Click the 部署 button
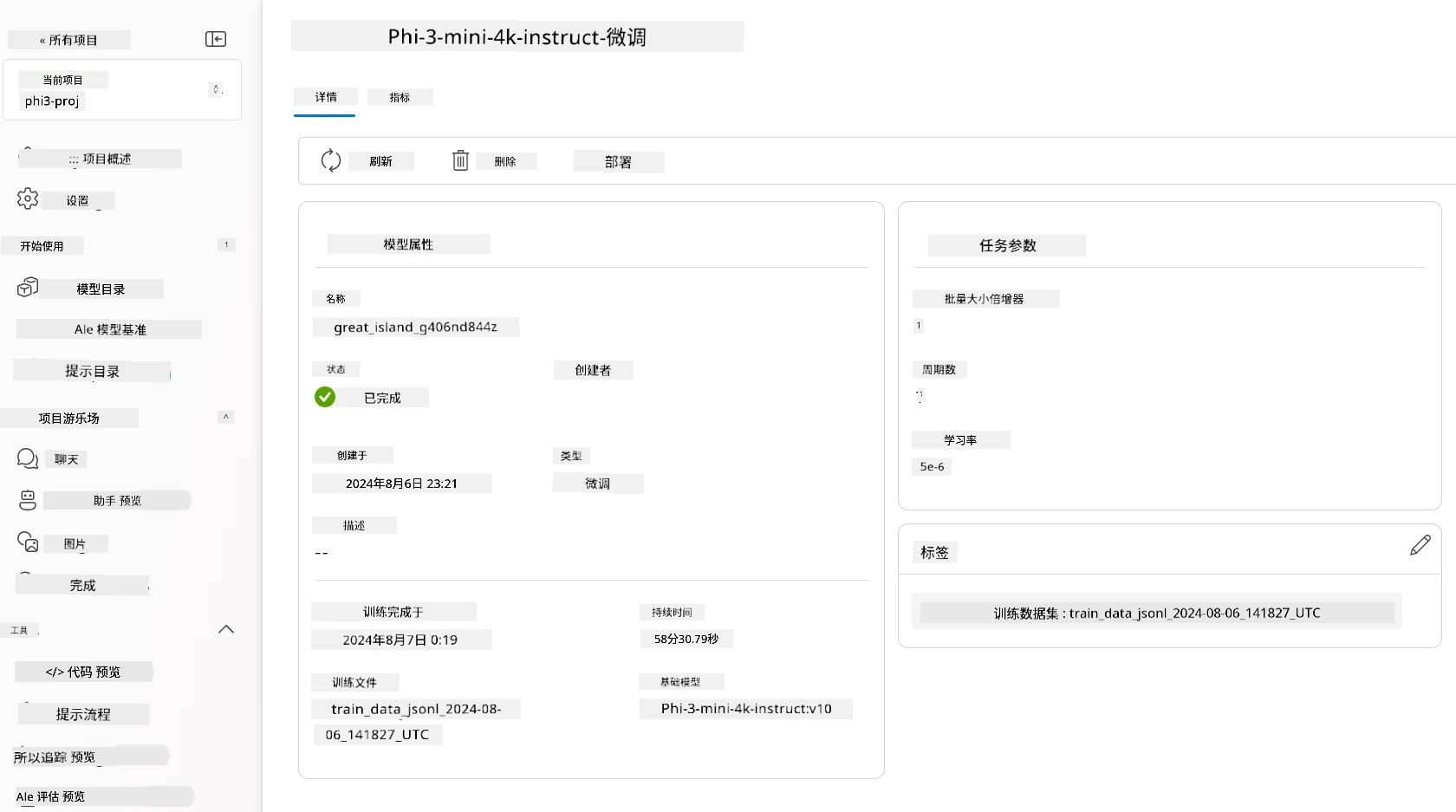 point(618,162)
